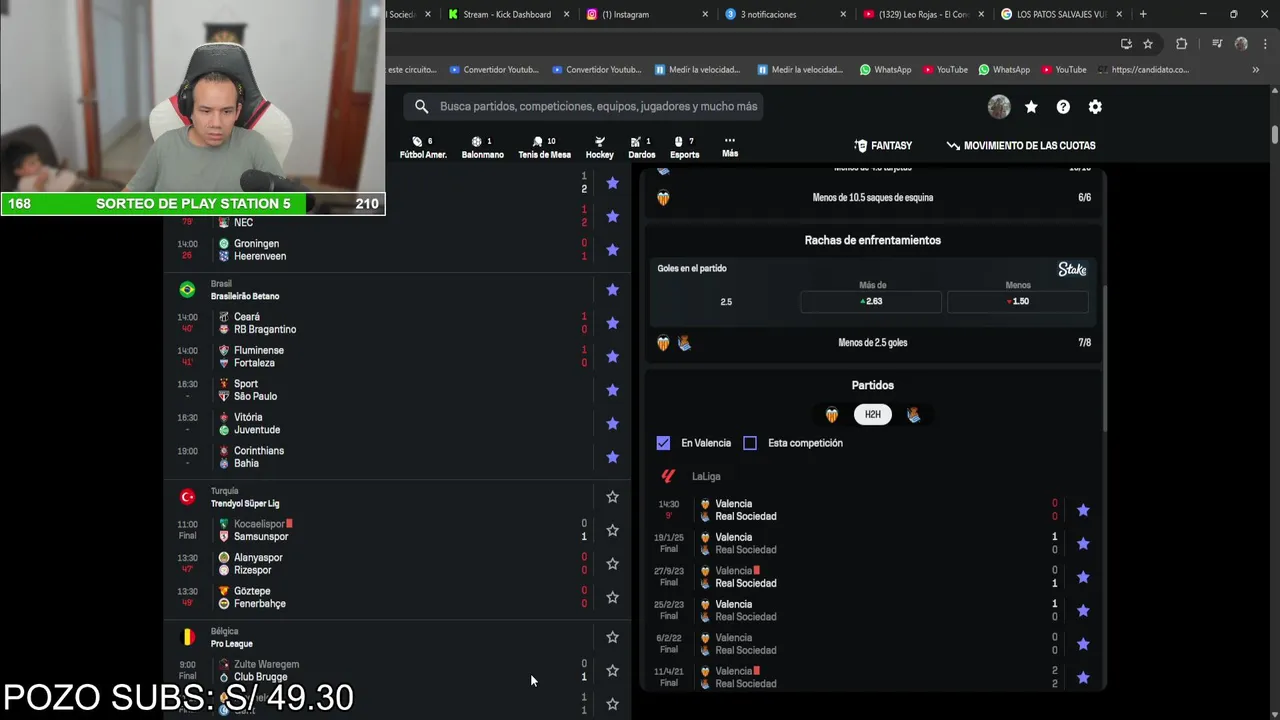The image size is (1280, 720).
Task: Open favorites via the header star icon
Action: coord(1031,107)
